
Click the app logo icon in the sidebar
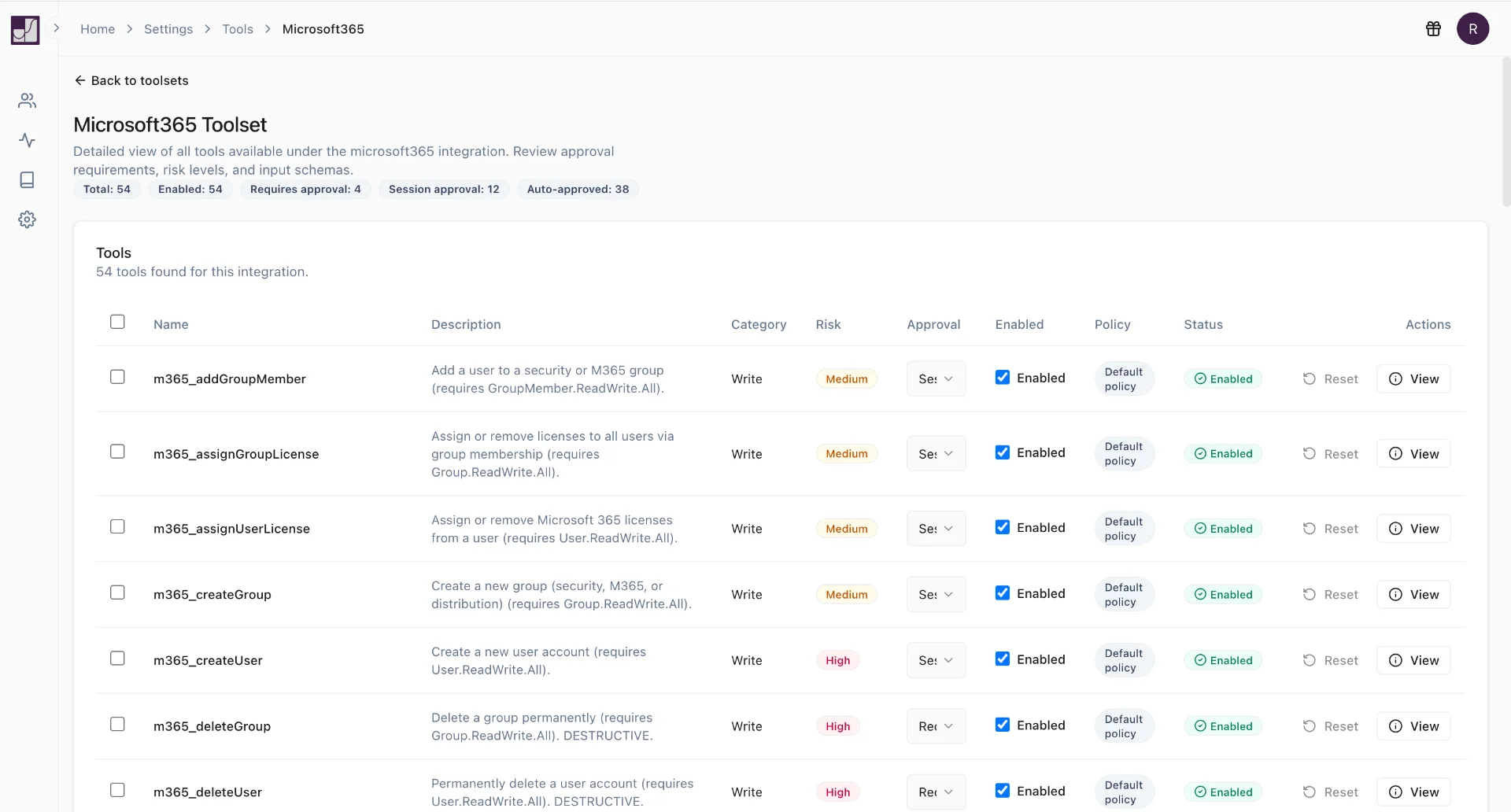25,30
